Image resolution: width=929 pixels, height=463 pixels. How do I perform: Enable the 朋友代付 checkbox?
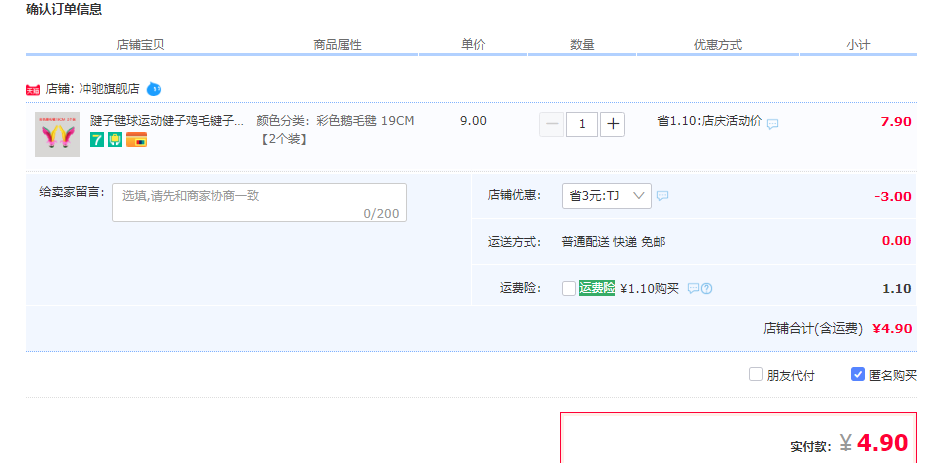tap(755, 374)
